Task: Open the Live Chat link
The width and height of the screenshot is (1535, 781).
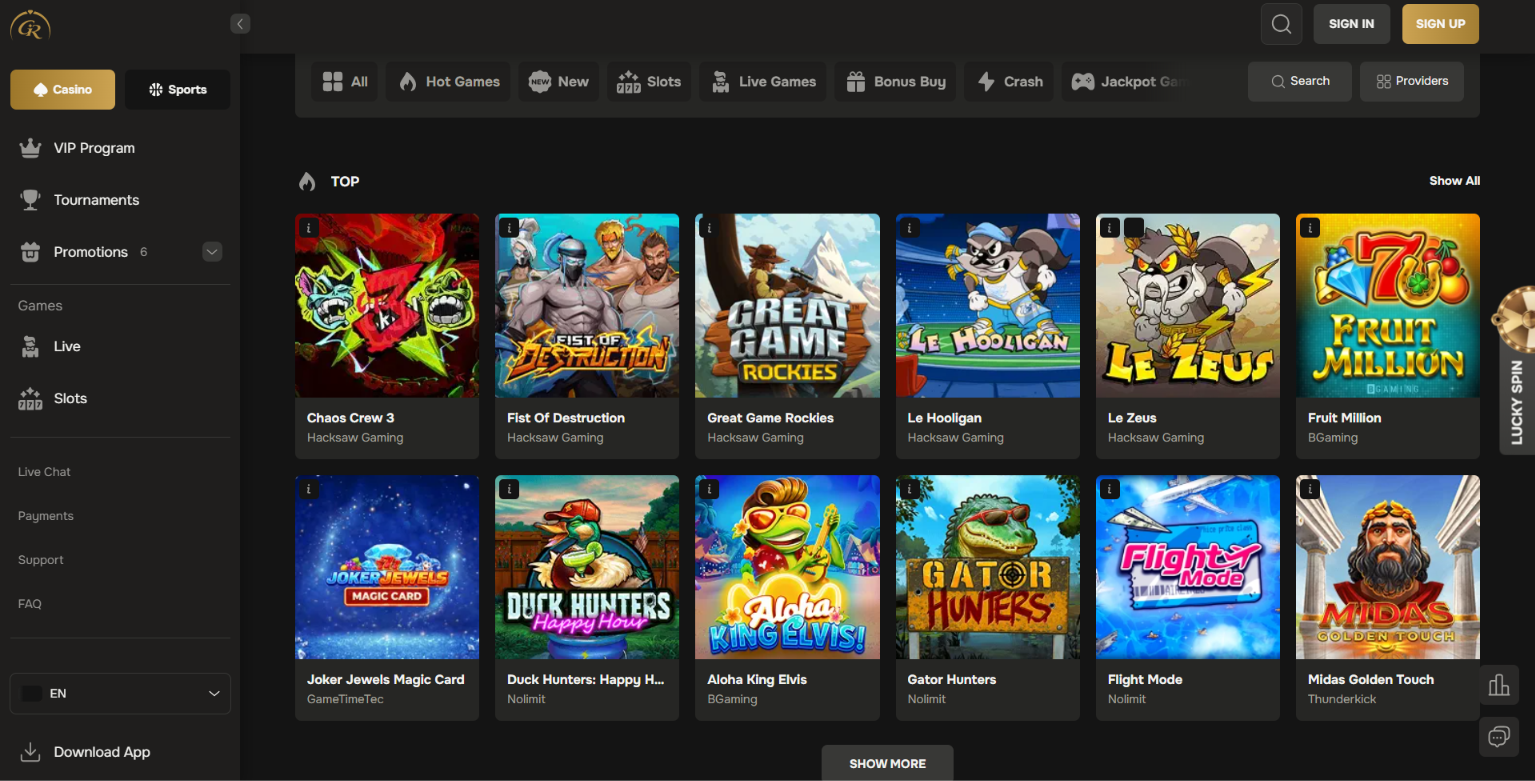Action: point(44,472)
